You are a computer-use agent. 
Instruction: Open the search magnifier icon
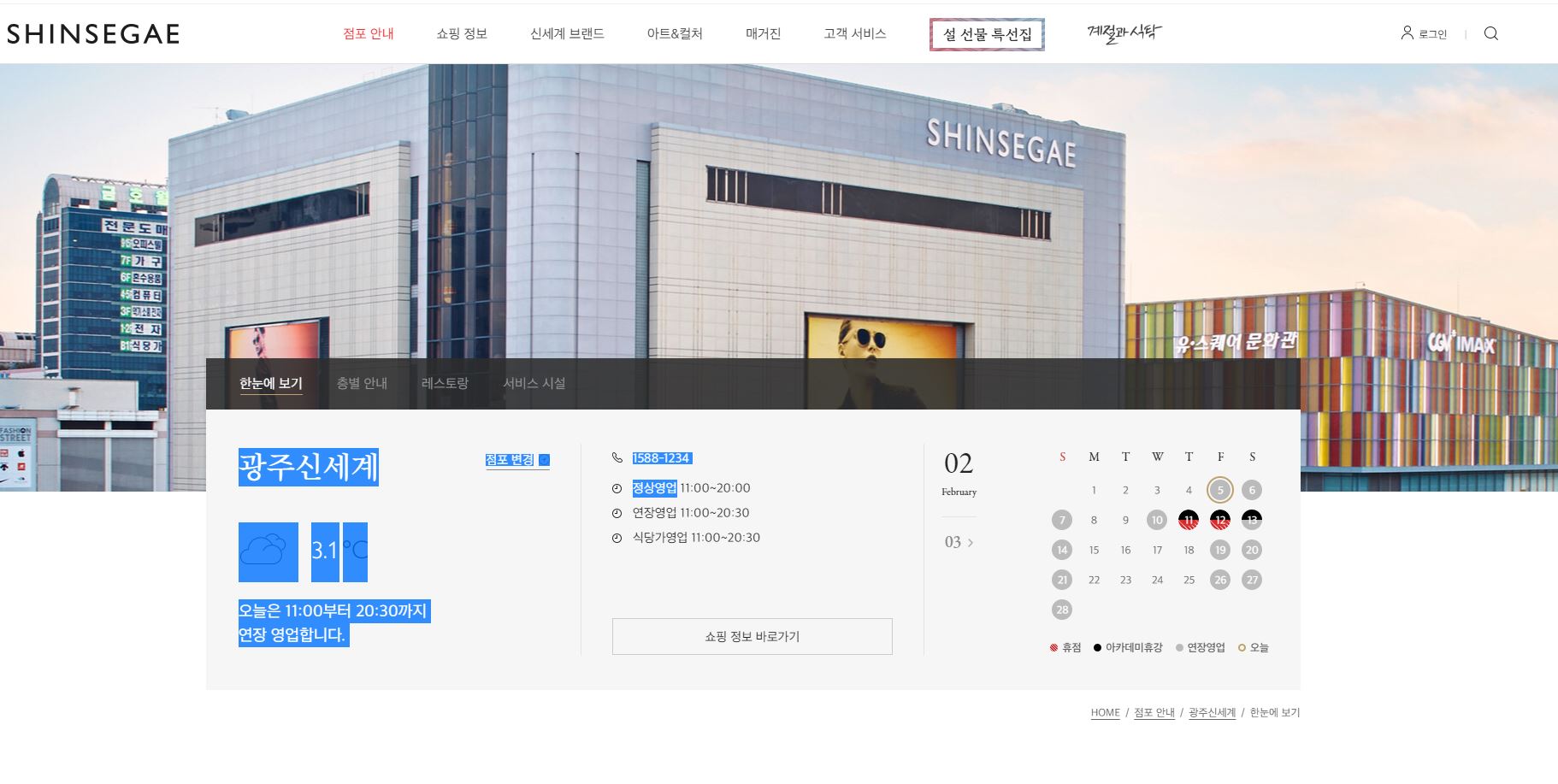1491,33
